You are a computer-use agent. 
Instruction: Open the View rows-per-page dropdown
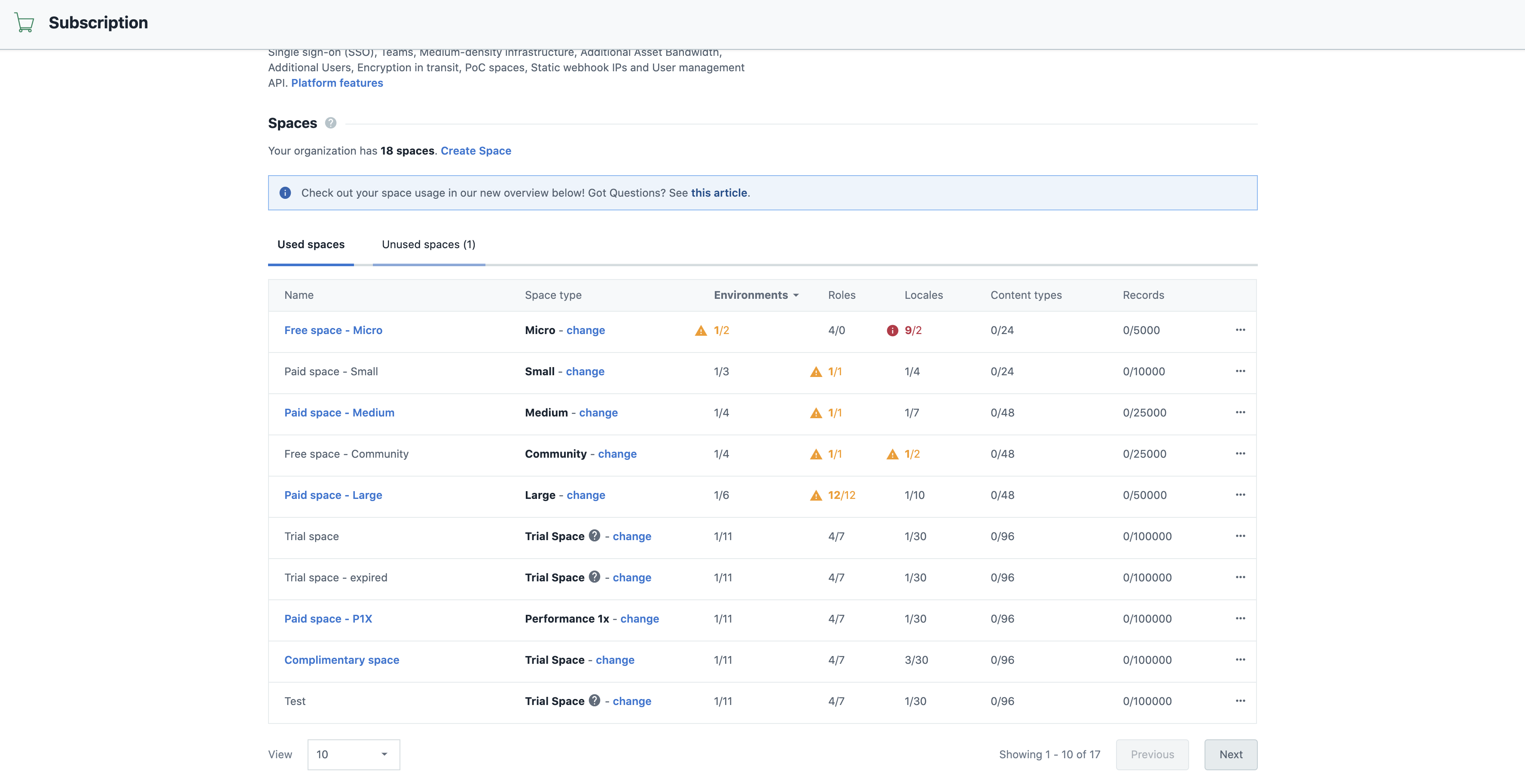pyautogui.click(x=354, y=754)
